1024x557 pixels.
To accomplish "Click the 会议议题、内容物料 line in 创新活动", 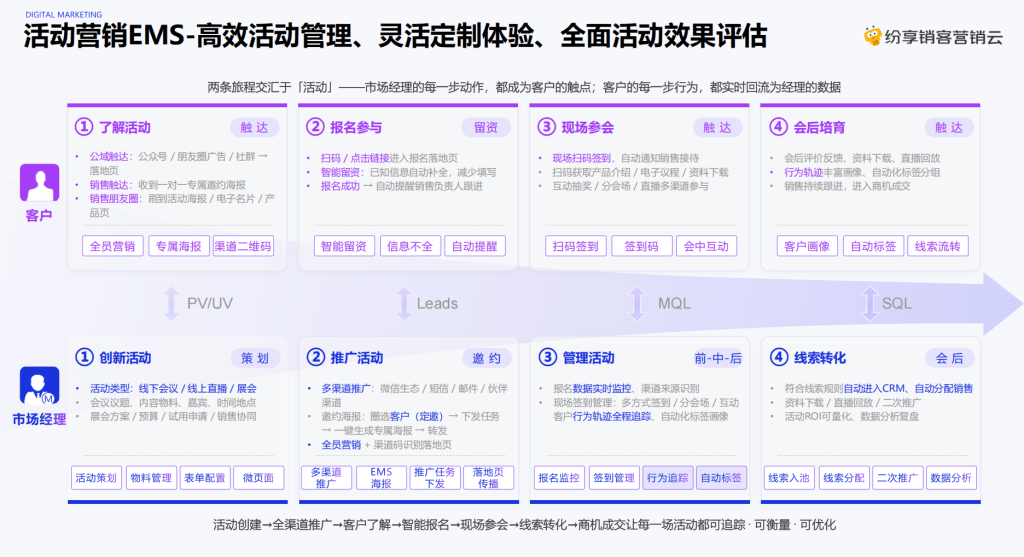I will [173, 403].
